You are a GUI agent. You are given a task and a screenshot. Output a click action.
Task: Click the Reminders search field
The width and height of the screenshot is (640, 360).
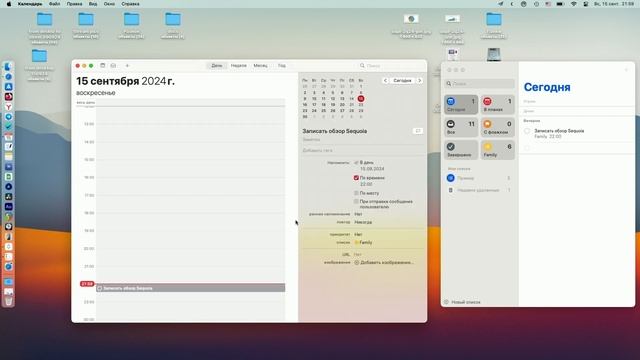(480, 84)
